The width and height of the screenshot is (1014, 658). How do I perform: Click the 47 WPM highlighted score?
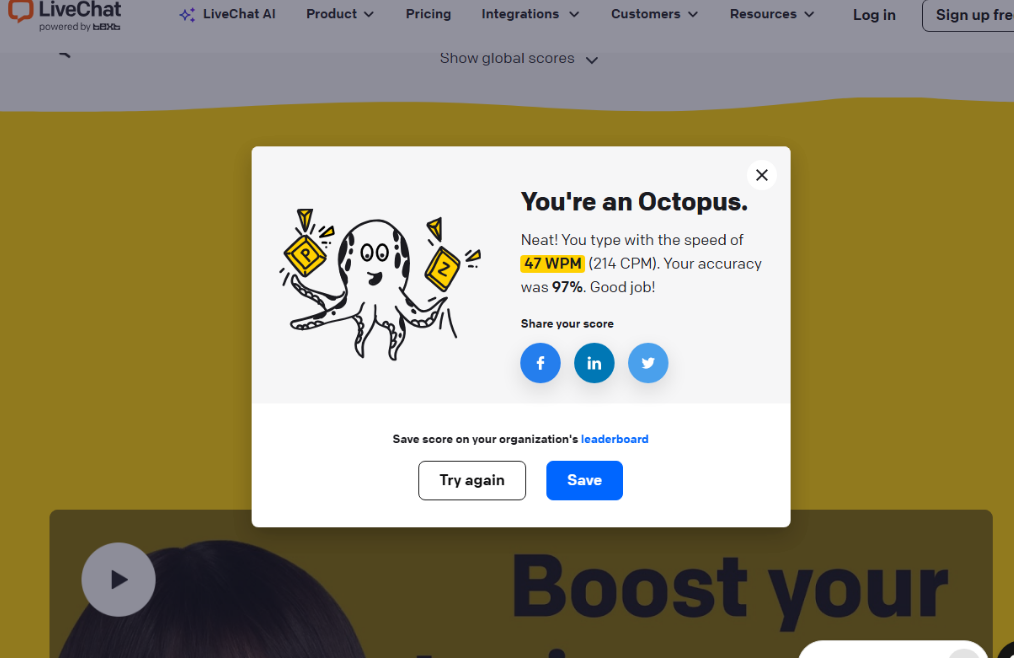coord(553,264)
